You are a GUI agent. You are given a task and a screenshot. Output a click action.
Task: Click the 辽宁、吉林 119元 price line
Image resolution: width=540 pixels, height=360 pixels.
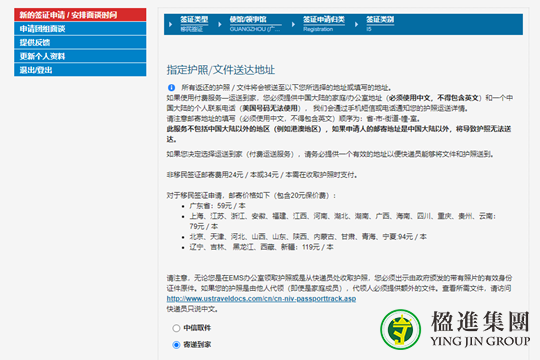click(x=261, y=247)
